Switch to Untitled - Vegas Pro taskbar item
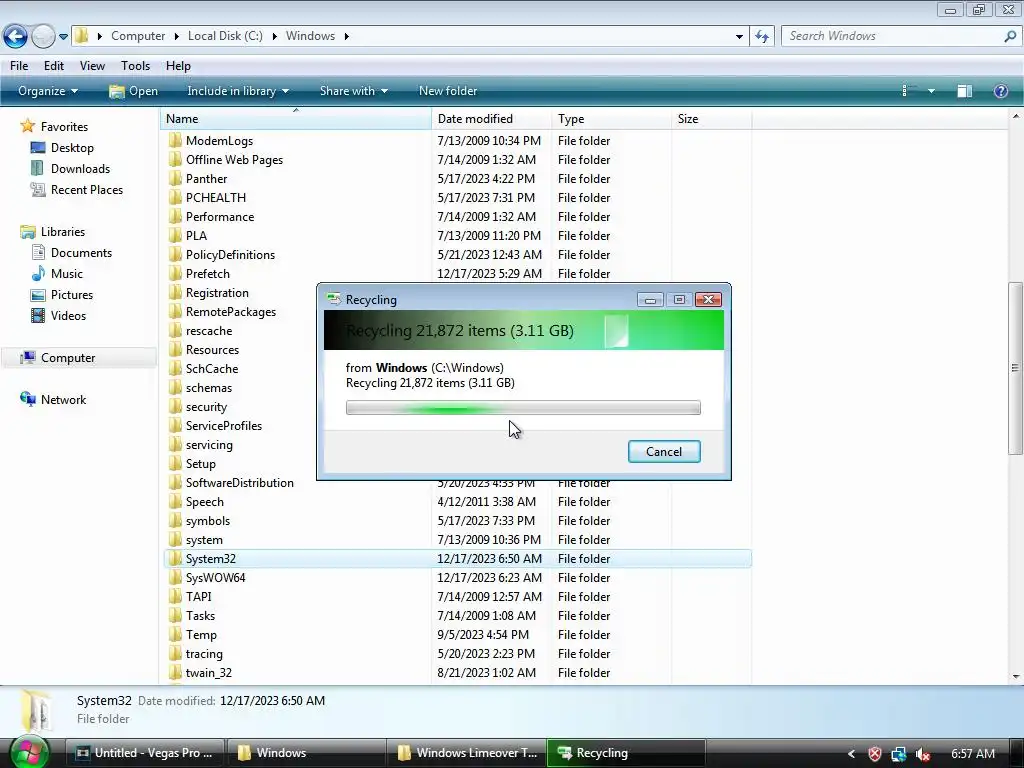The height and width of the screenshot is (768, 1024). pyautogui.click(x=145, y=753)
